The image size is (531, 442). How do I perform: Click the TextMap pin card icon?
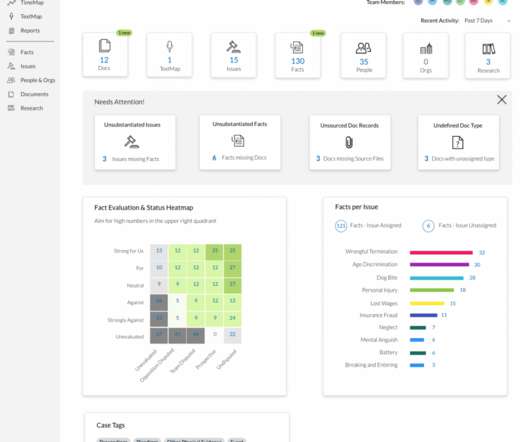point(170,46)
